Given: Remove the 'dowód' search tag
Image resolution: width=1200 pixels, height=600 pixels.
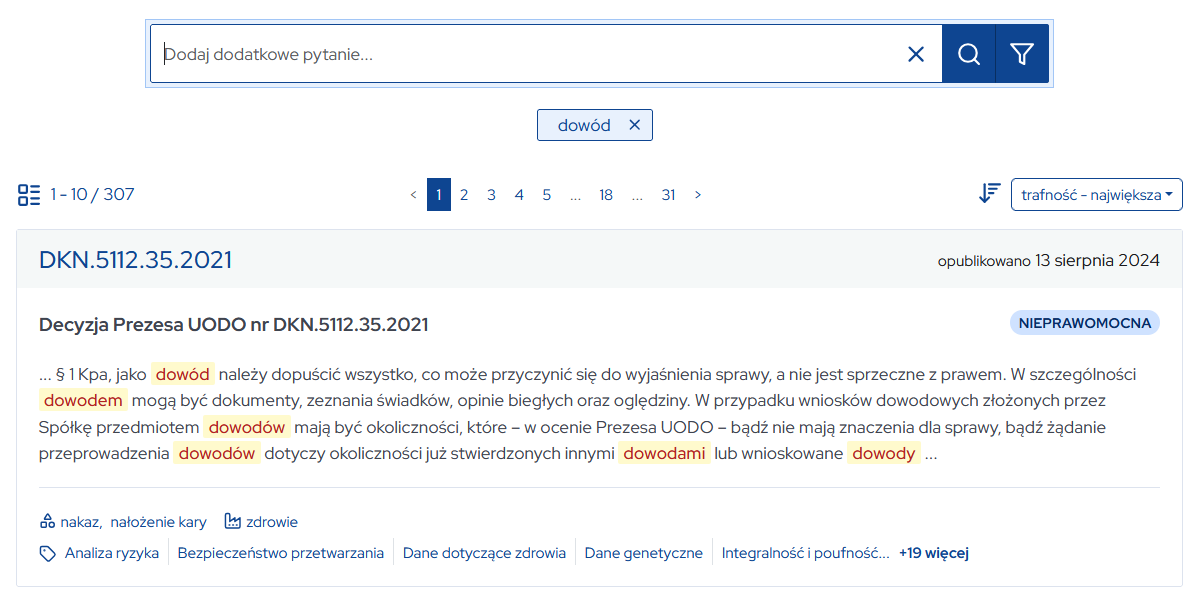Looking at the screenshot, I should click(x=634, y=125).
